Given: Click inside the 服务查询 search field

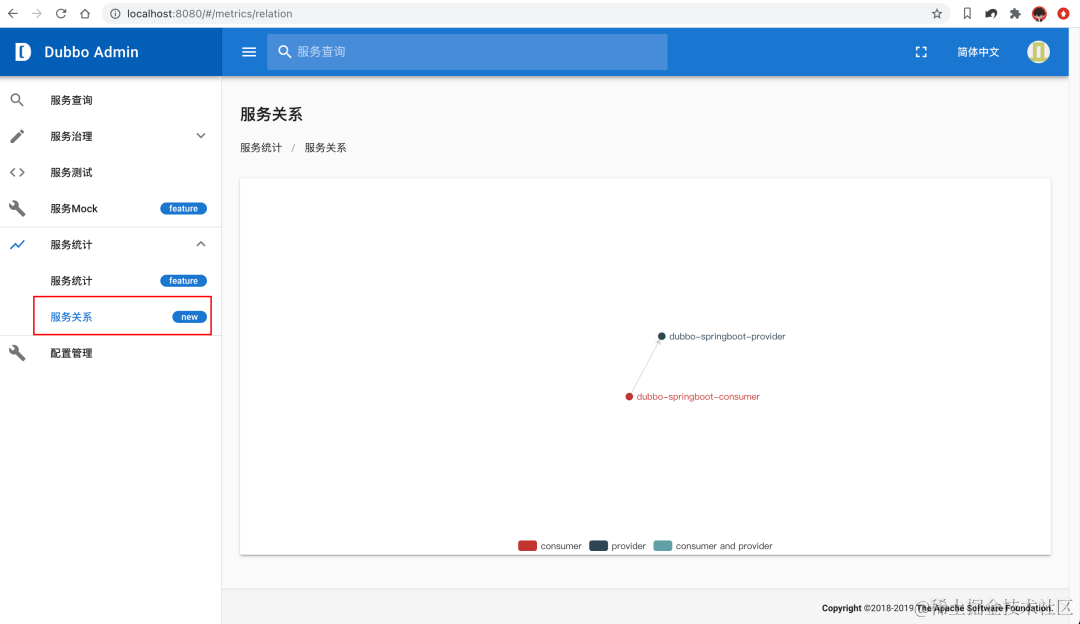Looking at the screenshot, I should point(467,51).
